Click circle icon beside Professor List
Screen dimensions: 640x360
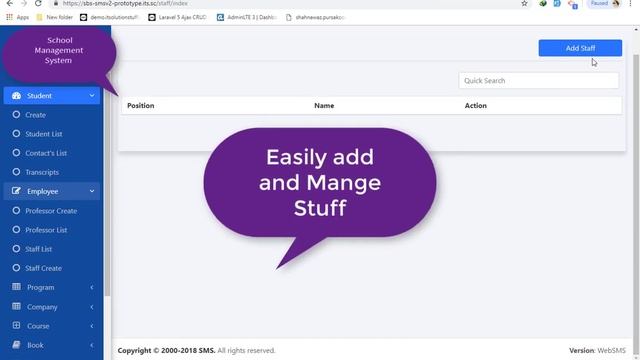tap(16, 230)
